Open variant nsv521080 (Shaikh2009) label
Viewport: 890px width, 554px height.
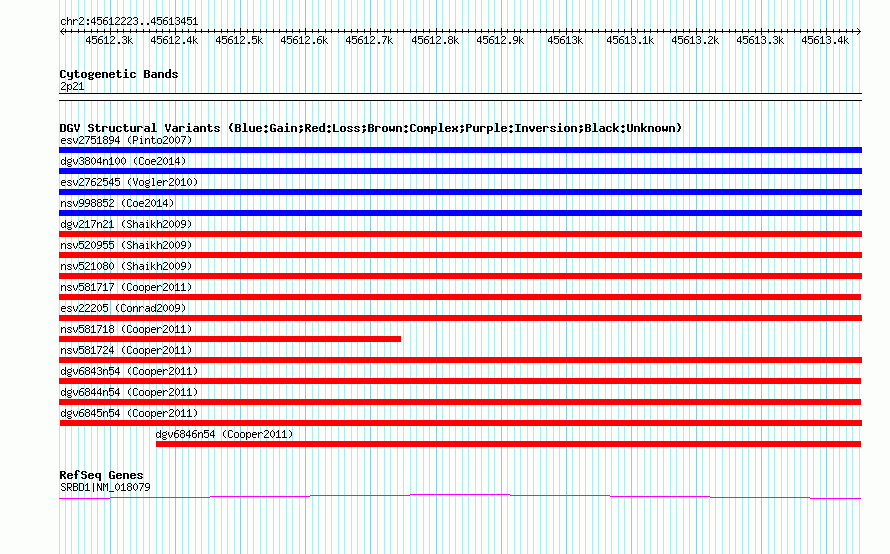[x=126, y=266]
